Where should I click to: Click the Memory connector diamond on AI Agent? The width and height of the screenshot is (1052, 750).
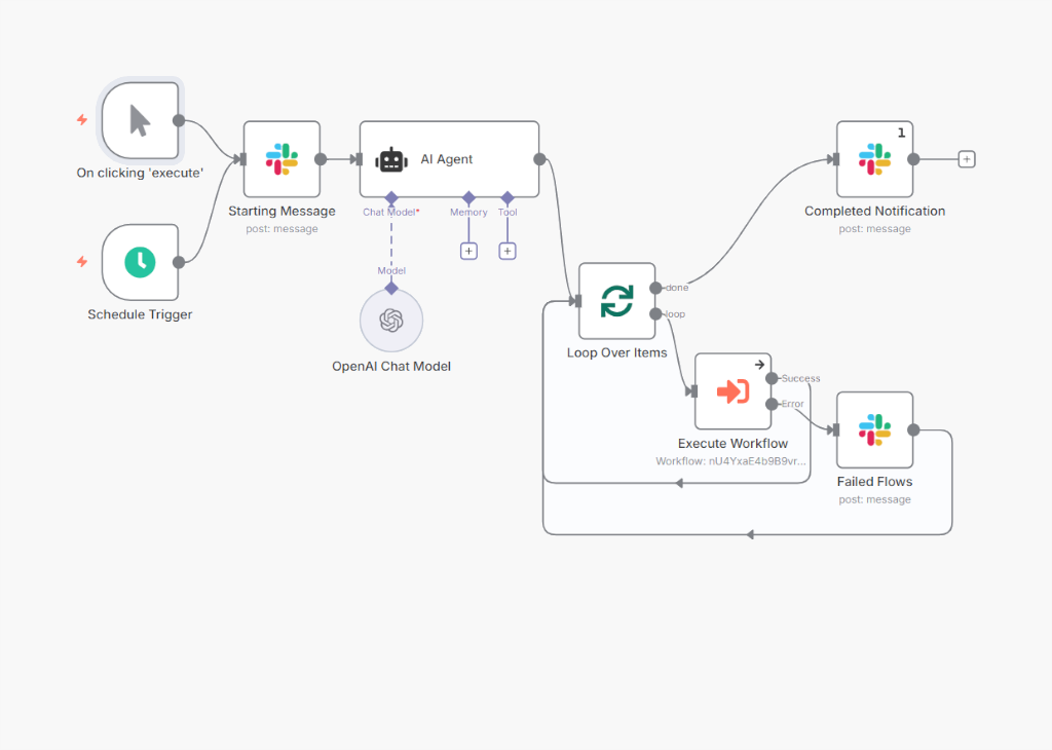pyautogui.click(x=469, y=198)
